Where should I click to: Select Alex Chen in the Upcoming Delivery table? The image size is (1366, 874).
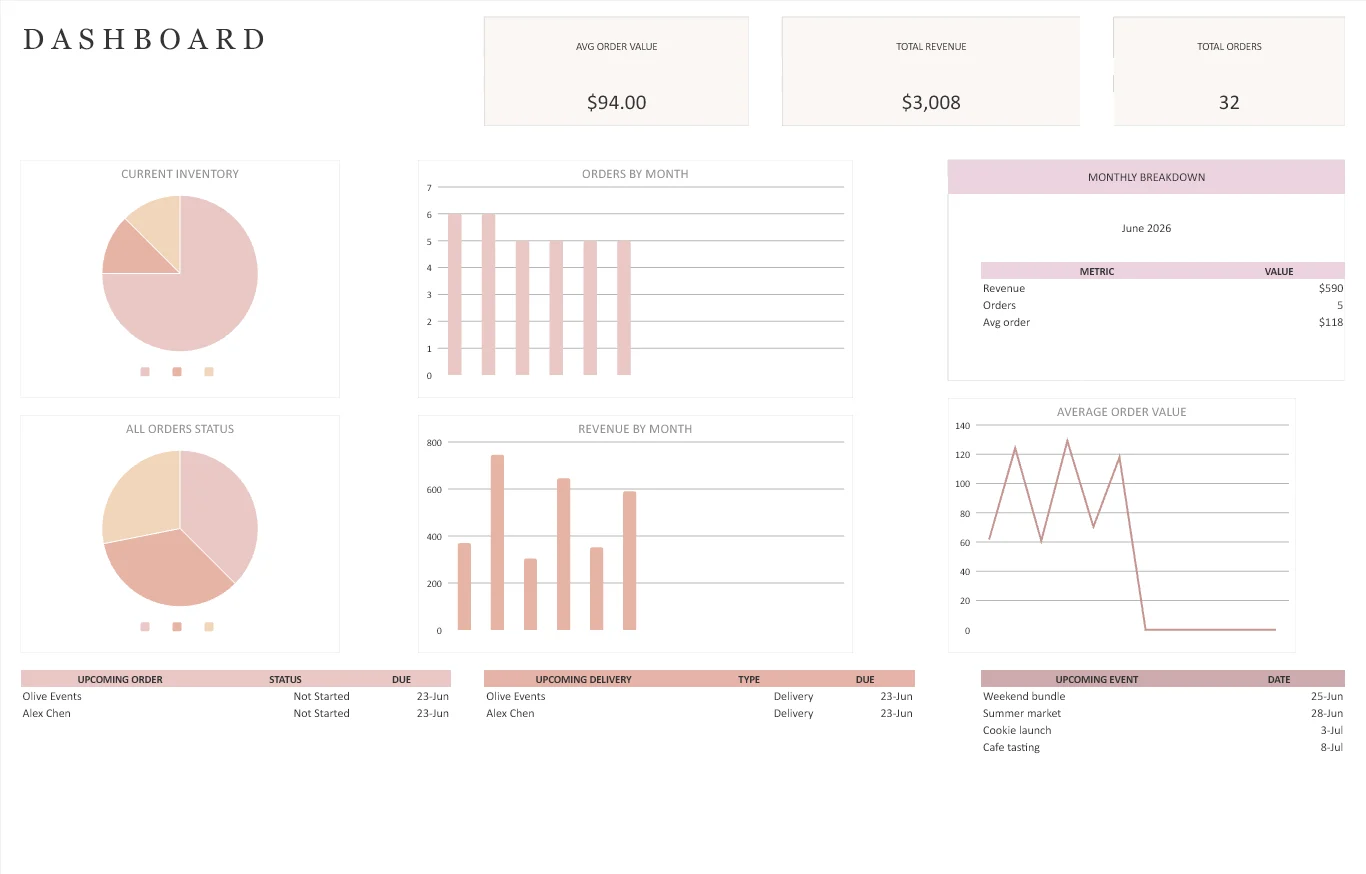[x=510, y=713]
